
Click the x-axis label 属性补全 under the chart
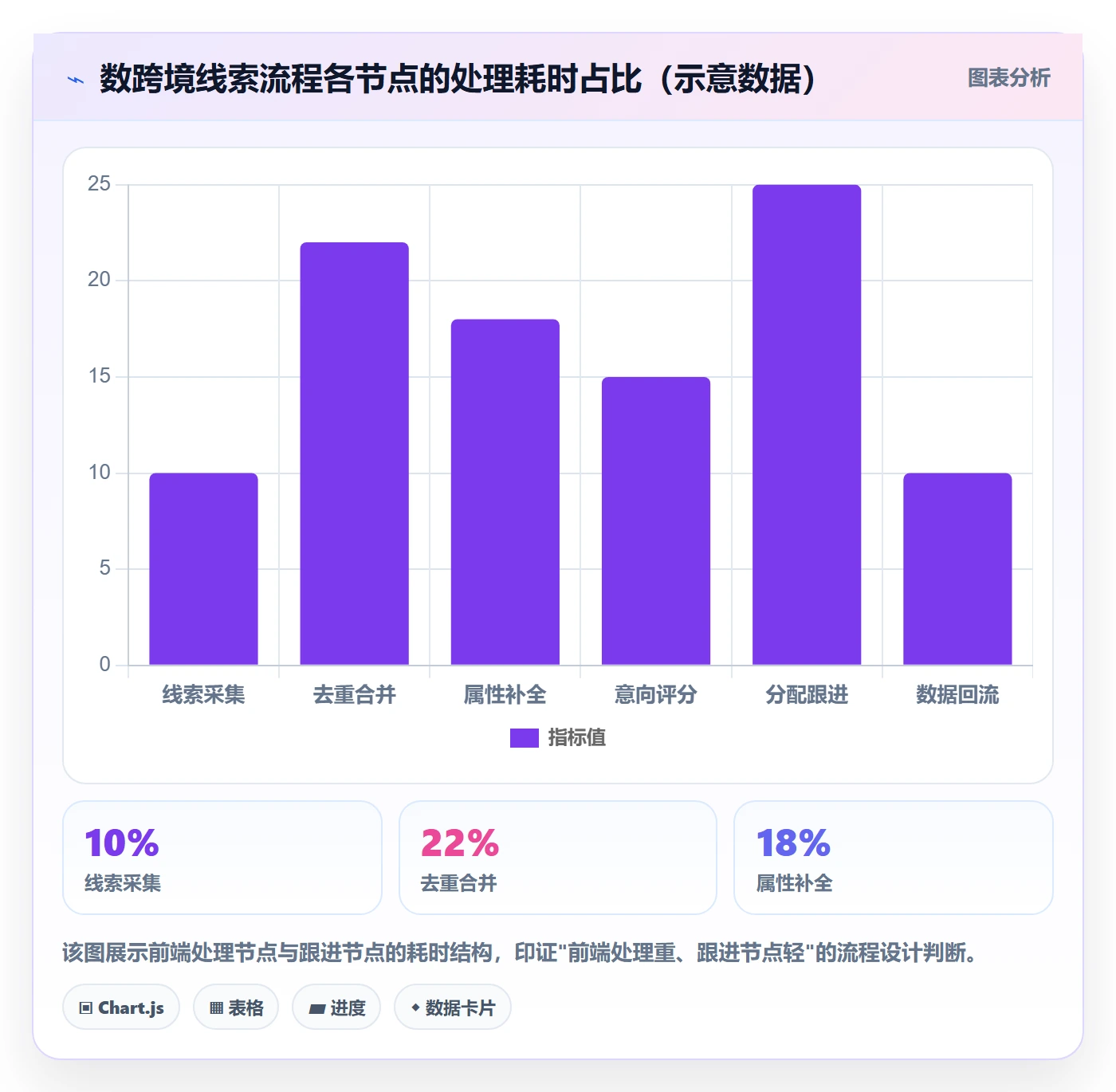coord(505,695)
